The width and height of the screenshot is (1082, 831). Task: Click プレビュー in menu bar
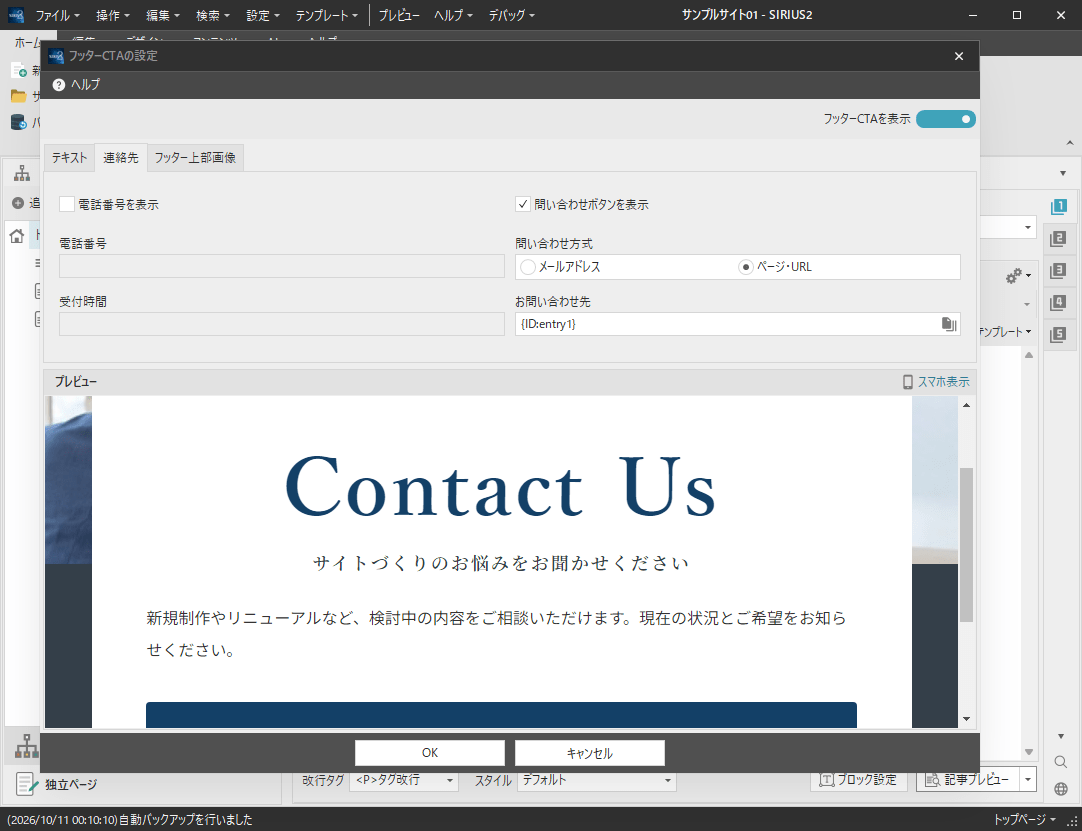398,15
